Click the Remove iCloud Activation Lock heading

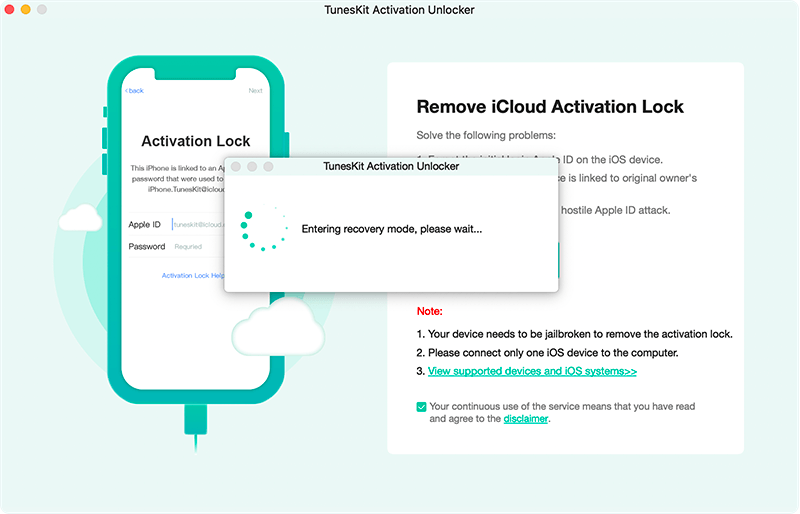[x=550, y=107]
